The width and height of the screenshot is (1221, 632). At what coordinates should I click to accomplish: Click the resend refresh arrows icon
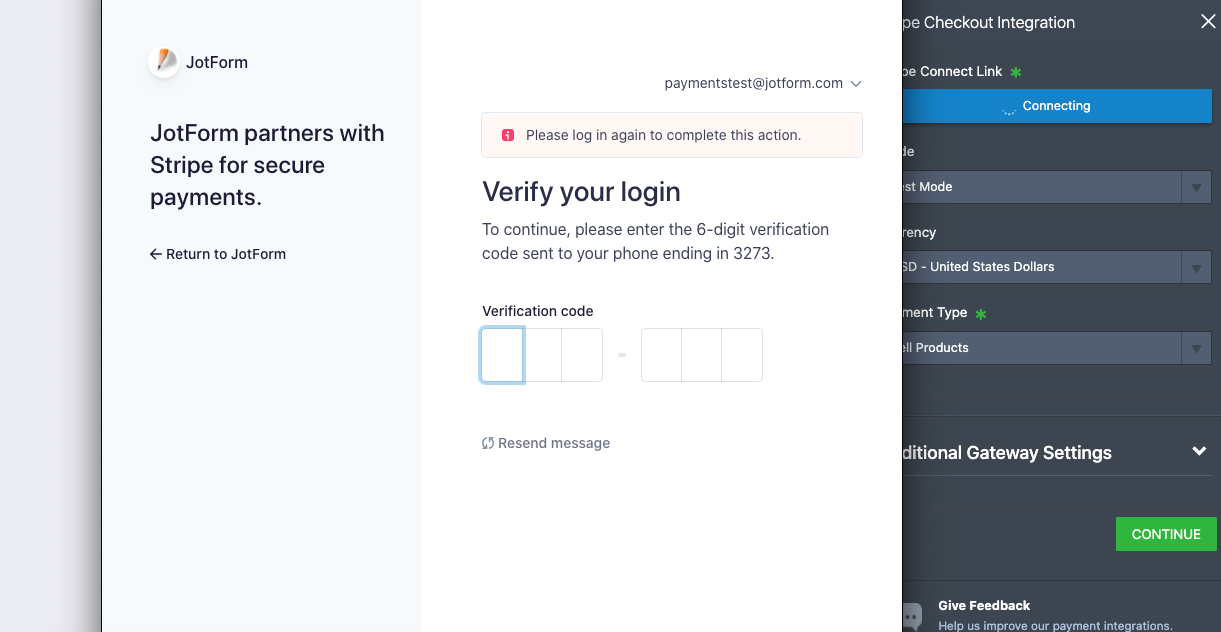[488, 443]
